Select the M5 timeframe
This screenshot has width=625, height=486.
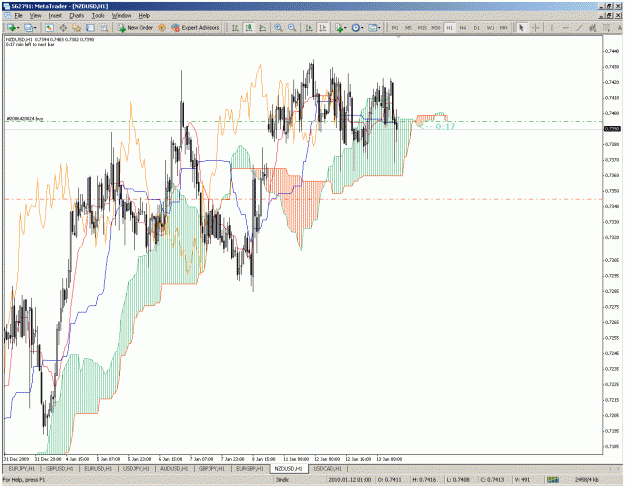(408, 28)
